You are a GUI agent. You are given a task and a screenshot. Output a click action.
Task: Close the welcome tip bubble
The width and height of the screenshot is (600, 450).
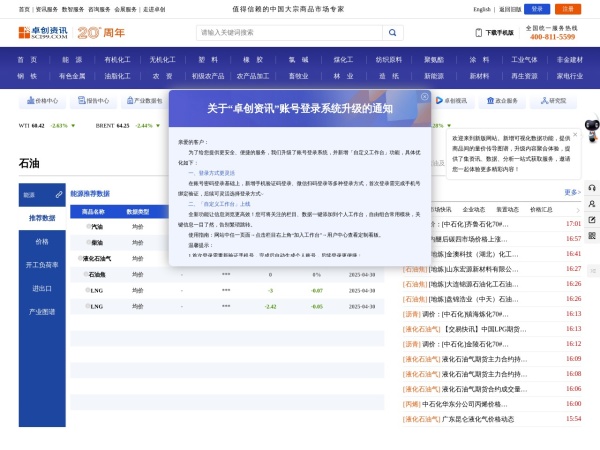pos(575,134)
